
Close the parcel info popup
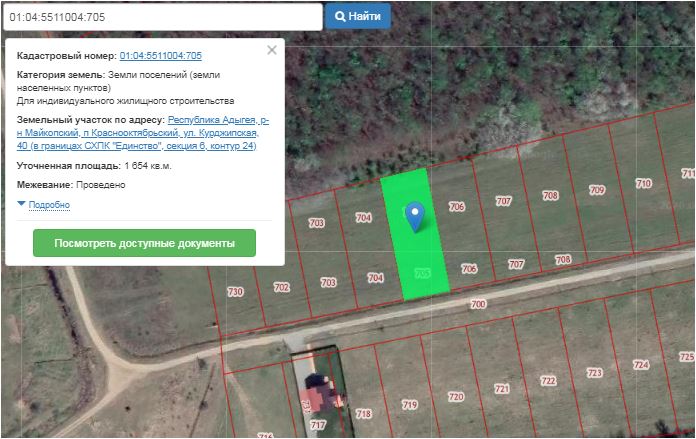[271, 50]
